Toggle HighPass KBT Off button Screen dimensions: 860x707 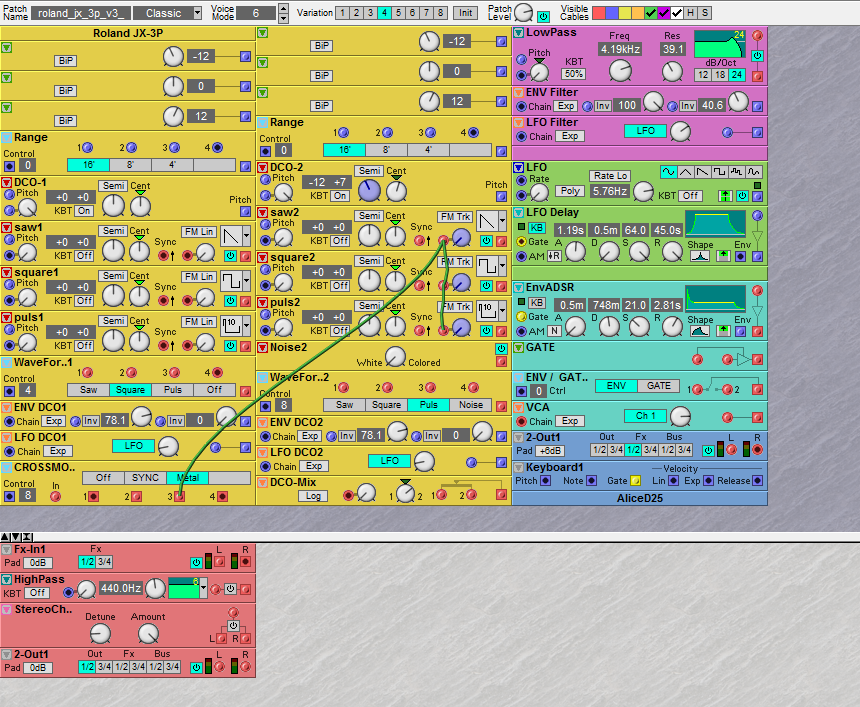coord(37,593)
